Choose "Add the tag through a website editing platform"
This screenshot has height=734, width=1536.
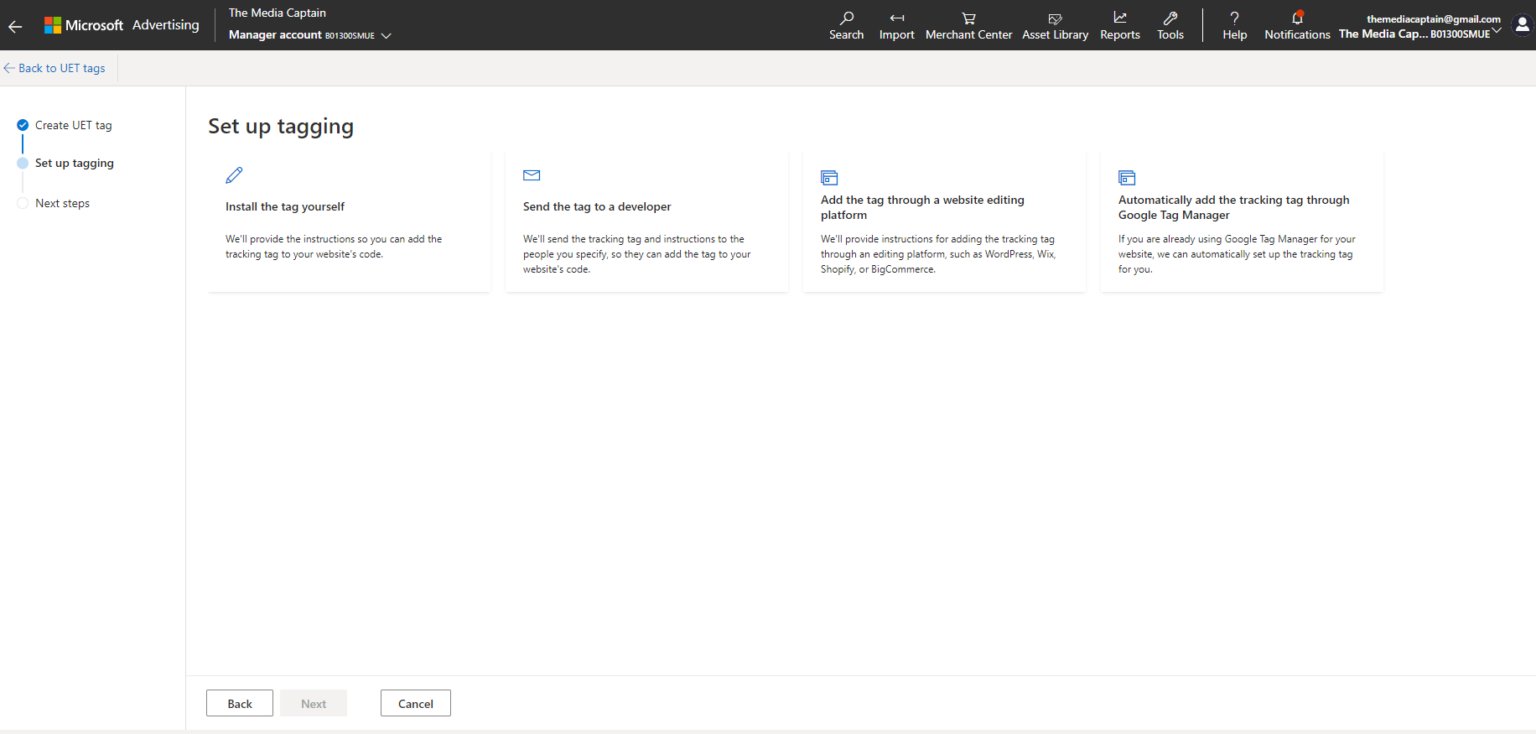tap(943, 220)
